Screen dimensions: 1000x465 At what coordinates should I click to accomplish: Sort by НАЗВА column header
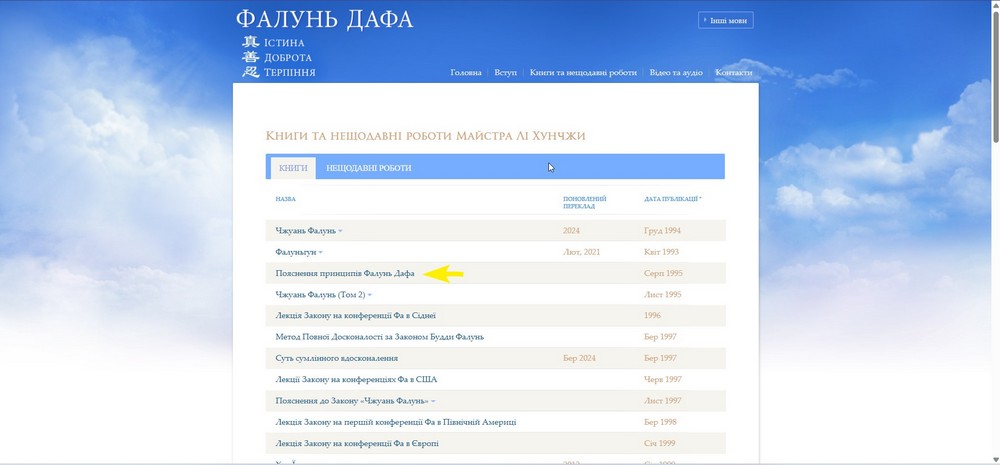(x=286, y=199)
